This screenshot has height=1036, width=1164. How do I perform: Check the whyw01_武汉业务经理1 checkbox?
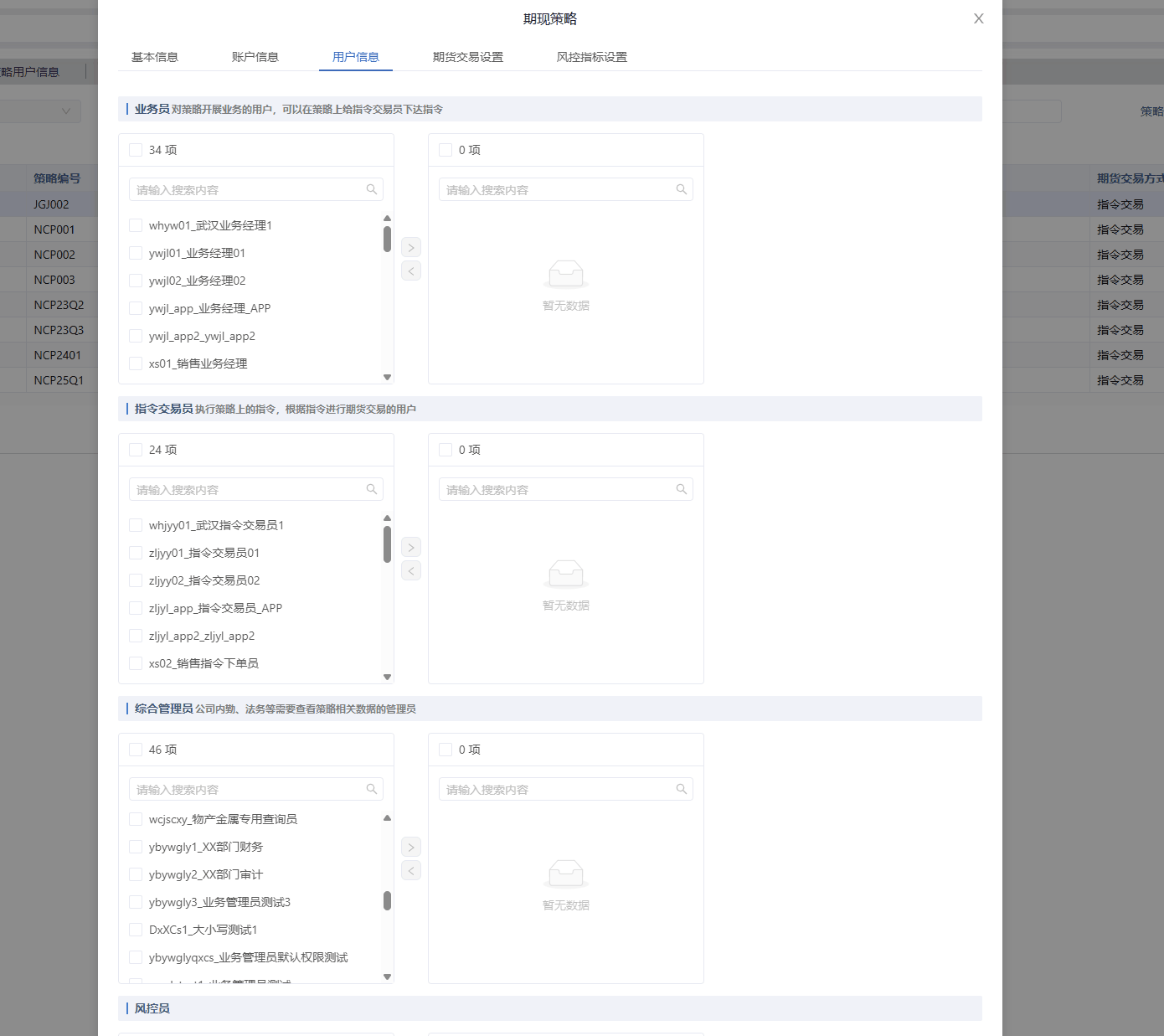[136, 225]
